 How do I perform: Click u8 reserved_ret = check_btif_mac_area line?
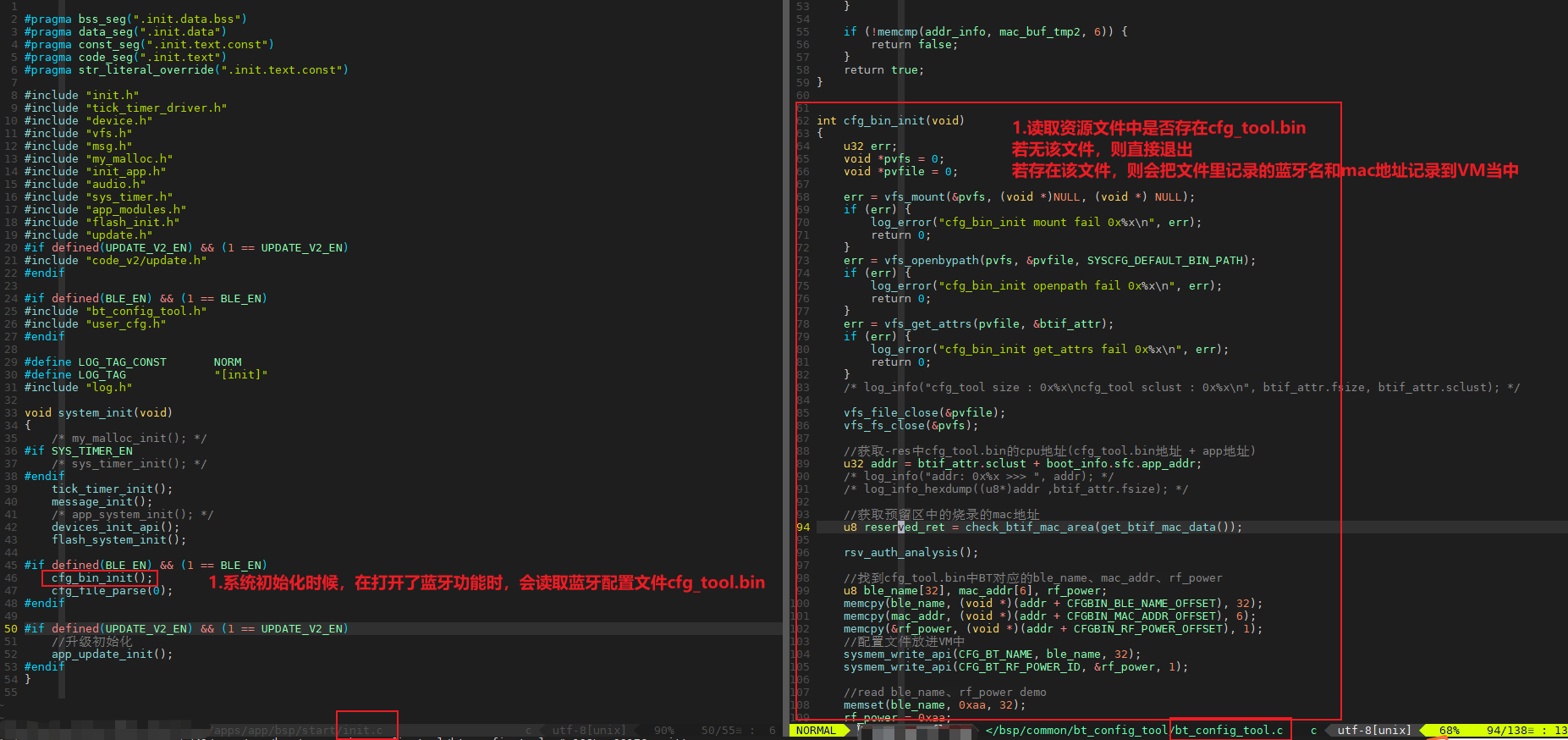point(1043,527)
